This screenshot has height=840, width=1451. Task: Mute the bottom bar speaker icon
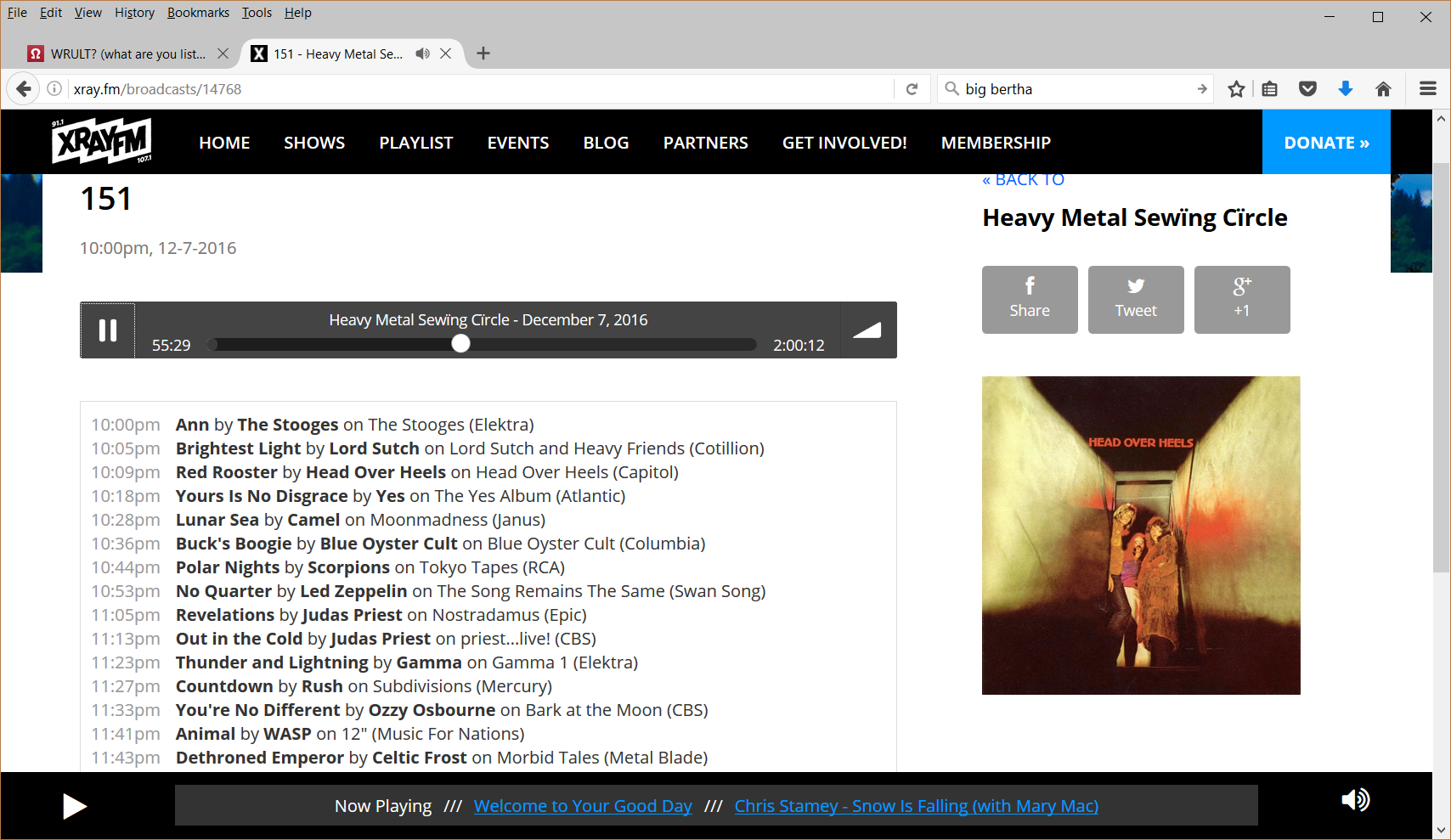click(1355, 800)
